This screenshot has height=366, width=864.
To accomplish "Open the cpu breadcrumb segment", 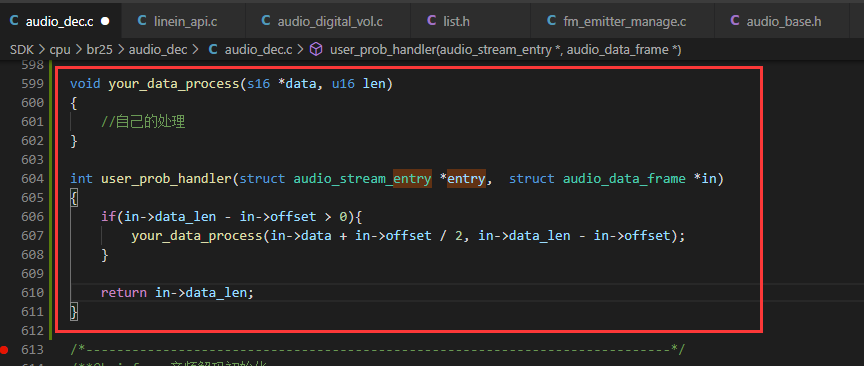I will coord(60,50).
